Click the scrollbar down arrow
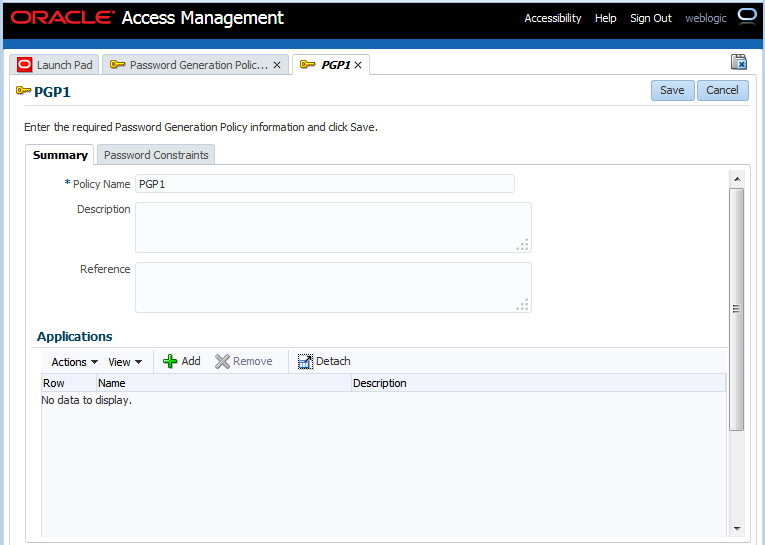Image resolution: width=765 pixels, height=545 pixels. coord(737,529)
